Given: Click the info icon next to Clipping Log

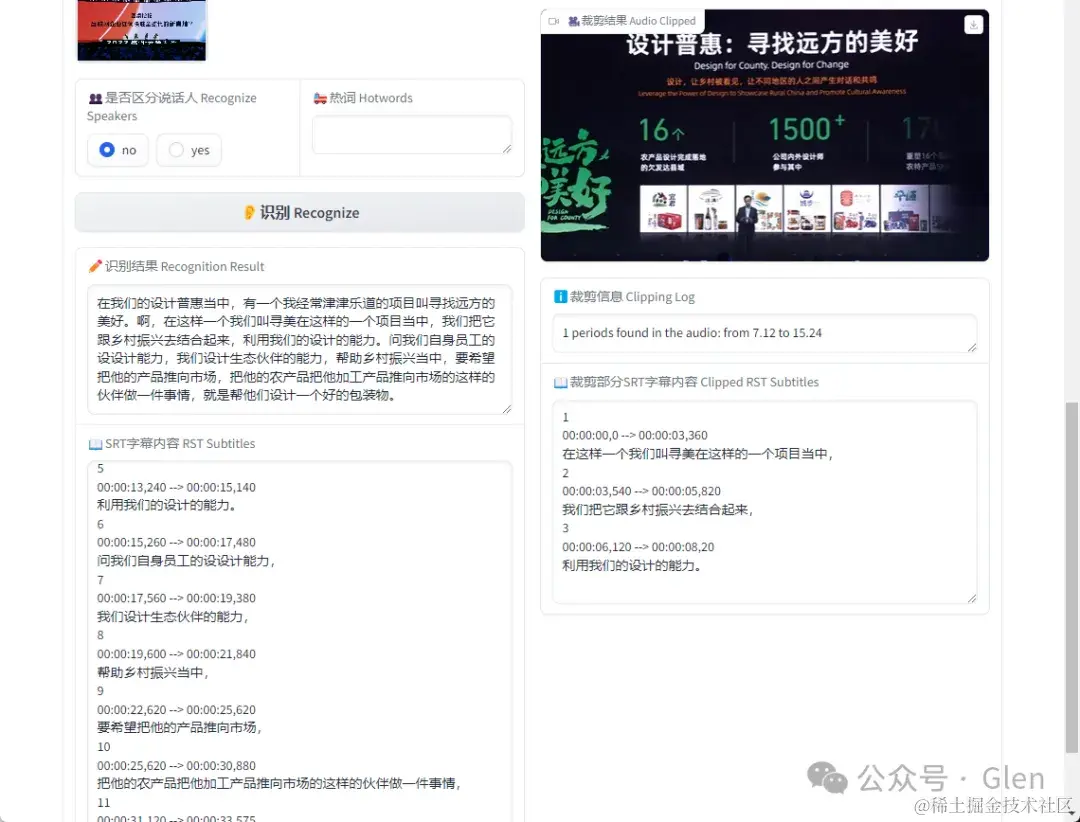Looking at the screenshot, I should [560, 296].
